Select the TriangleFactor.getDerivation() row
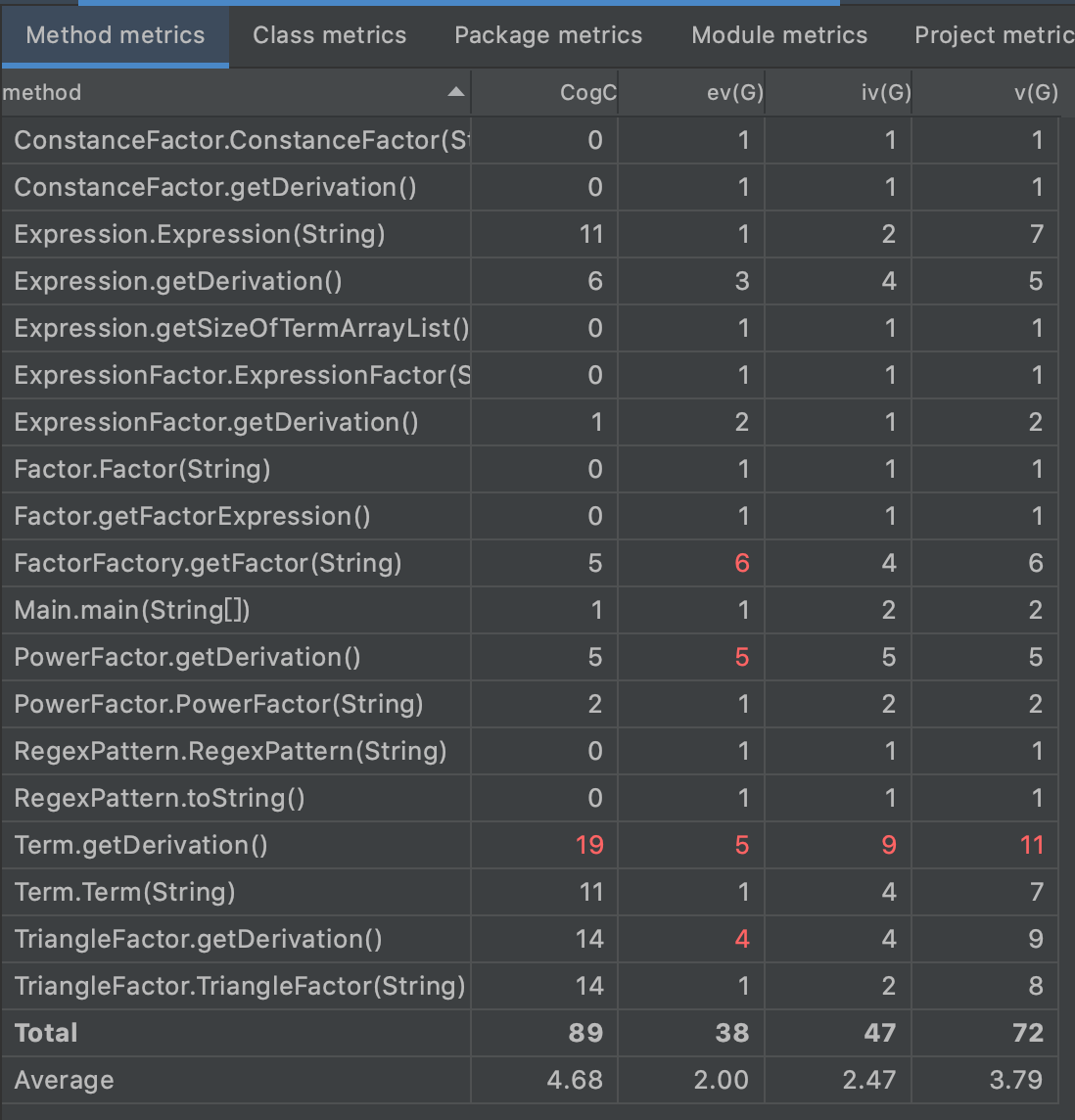Screen dimensions: 1075x1120 click(x=198, y=939)
